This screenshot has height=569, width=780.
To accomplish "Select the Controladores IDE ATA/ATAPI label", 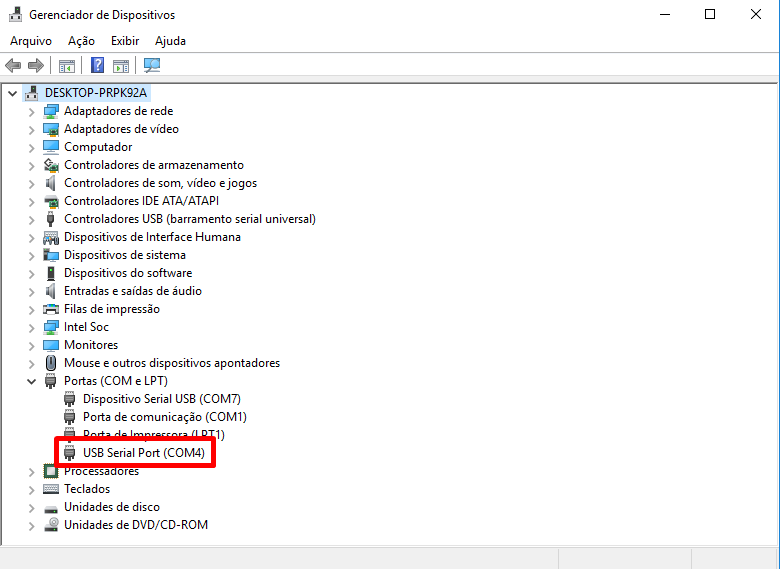I will pyautogui.click(x=141, y=201).
